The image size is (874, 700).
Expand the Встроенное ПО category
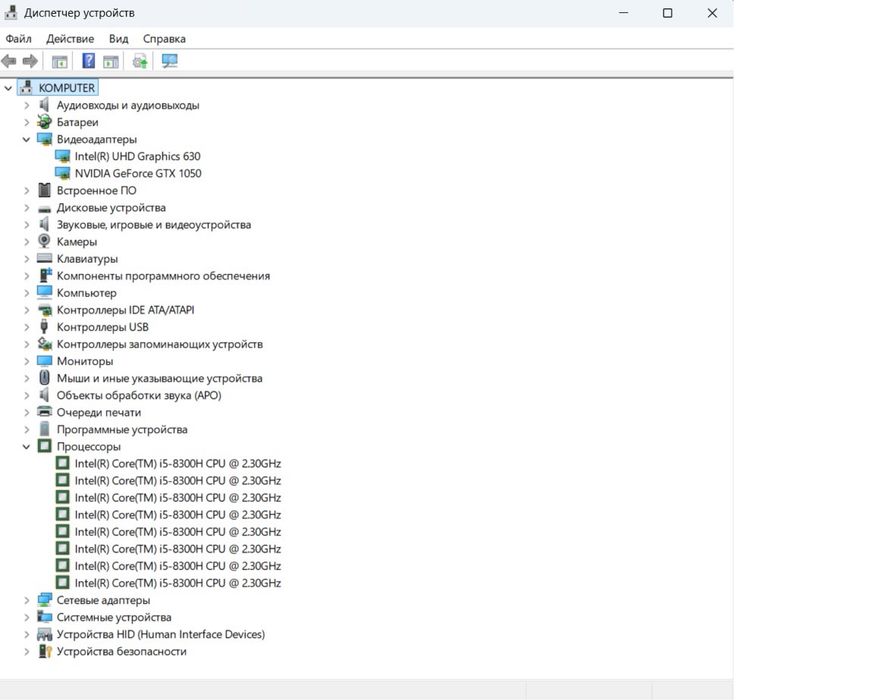pos(26,191)
